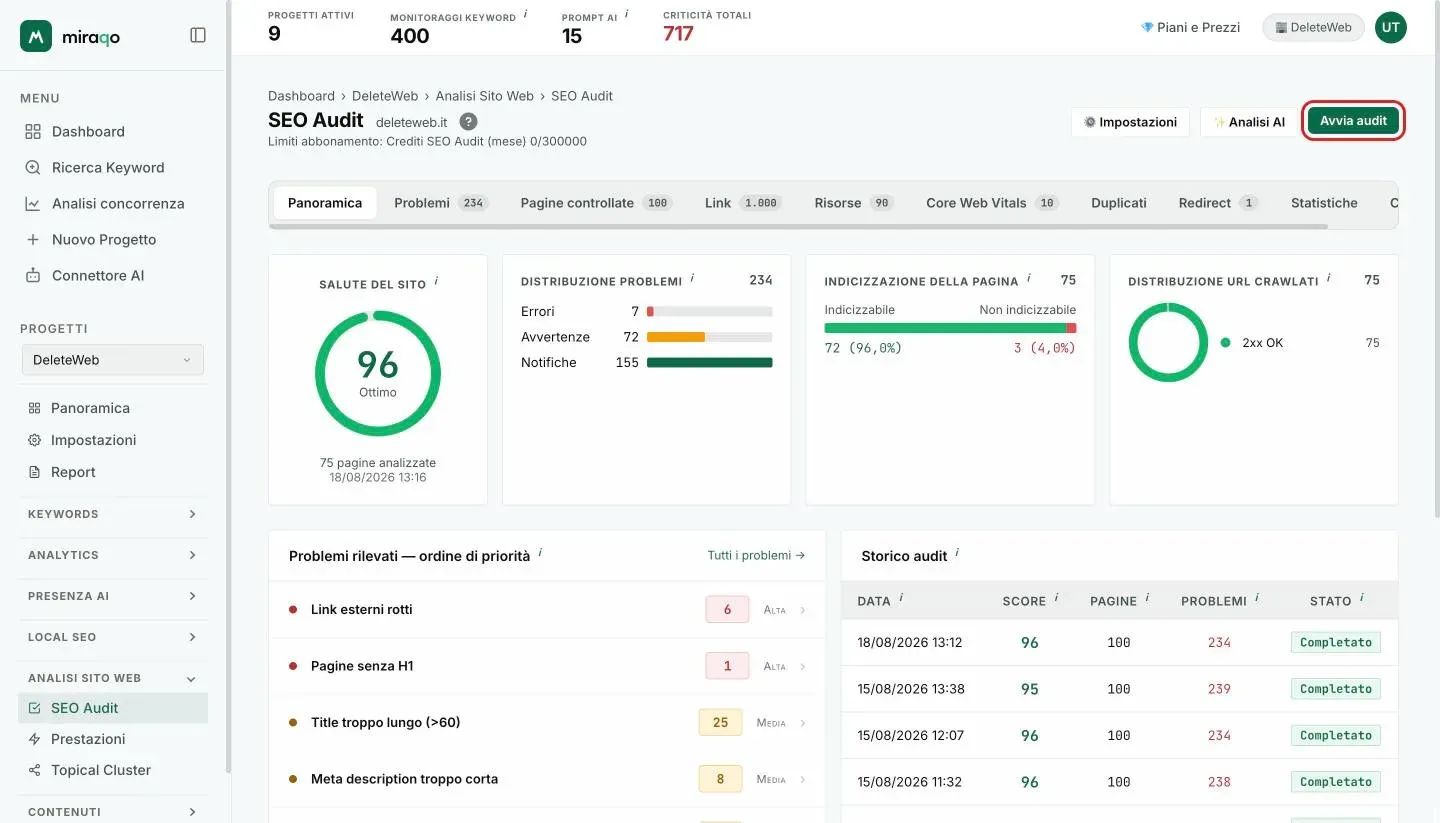Follow the Tutti i problemi link
This screenshot has height=823, width=1440.
tap(756, 555)
